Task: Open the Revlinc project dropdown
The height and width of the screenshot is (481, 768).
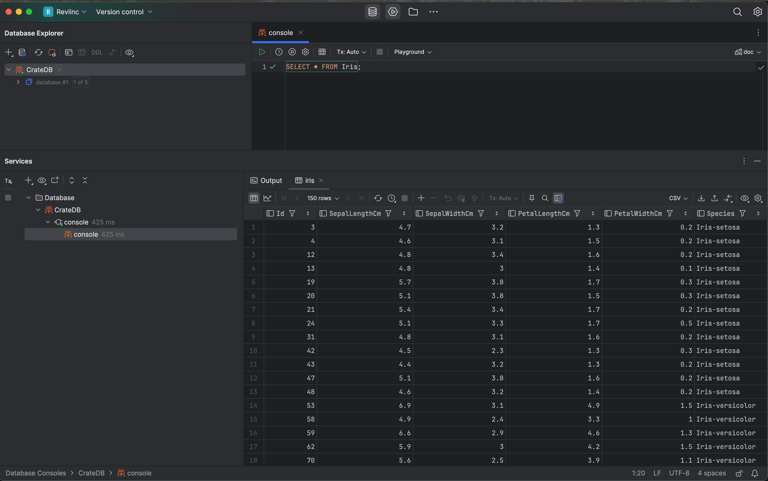Action: click(65, 12)
